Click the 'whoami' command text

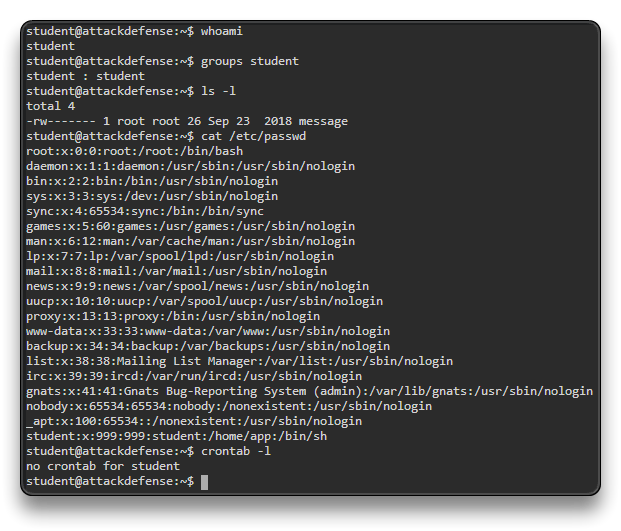tap(222, 31)
